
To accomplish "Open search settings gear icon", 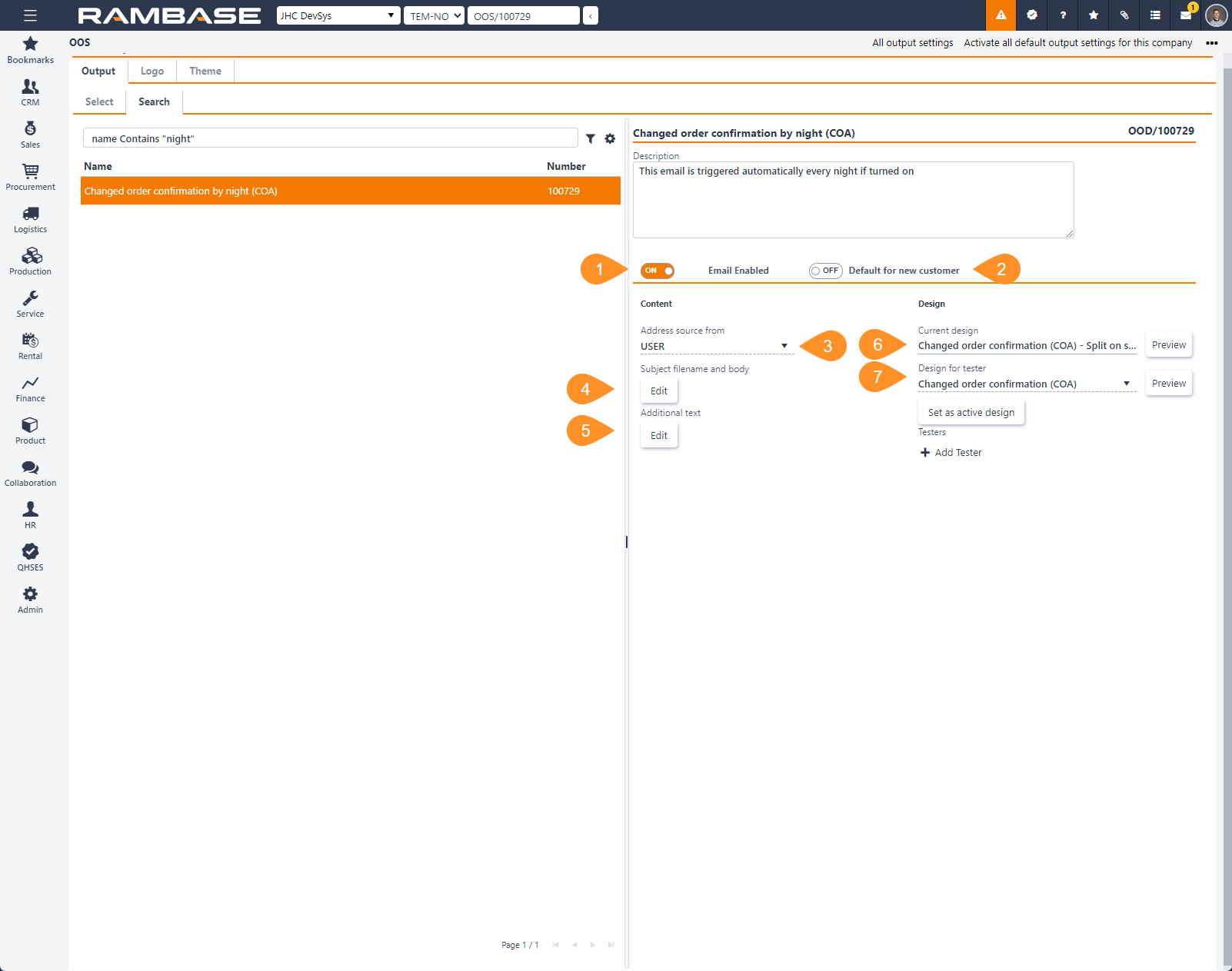I will (610, 139).
